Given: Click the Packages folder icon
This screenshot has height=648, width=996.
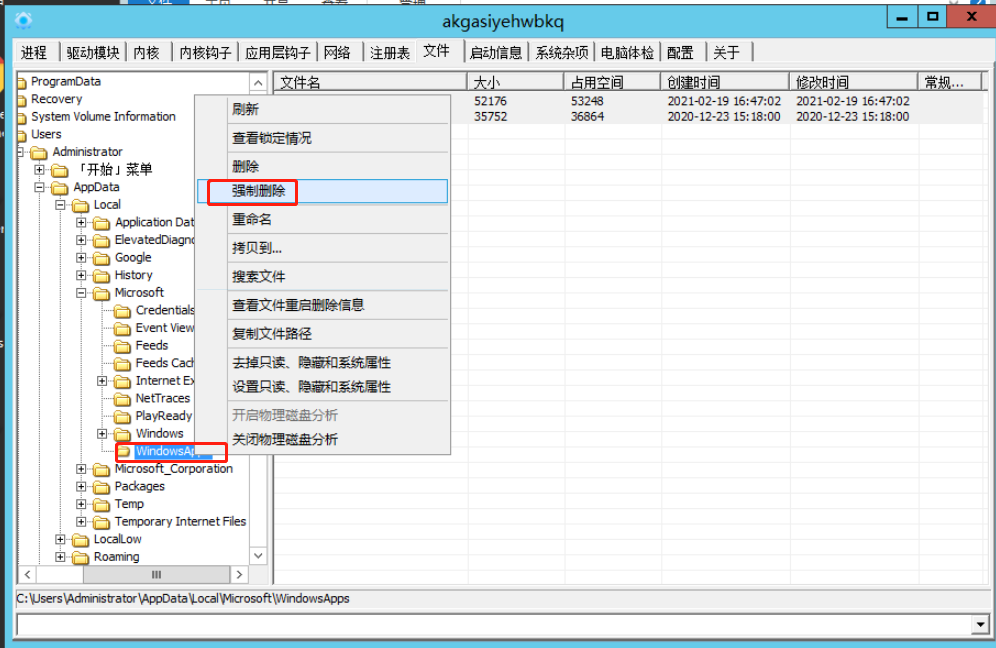Looking at the screenshot, I should tap(101, 487).
